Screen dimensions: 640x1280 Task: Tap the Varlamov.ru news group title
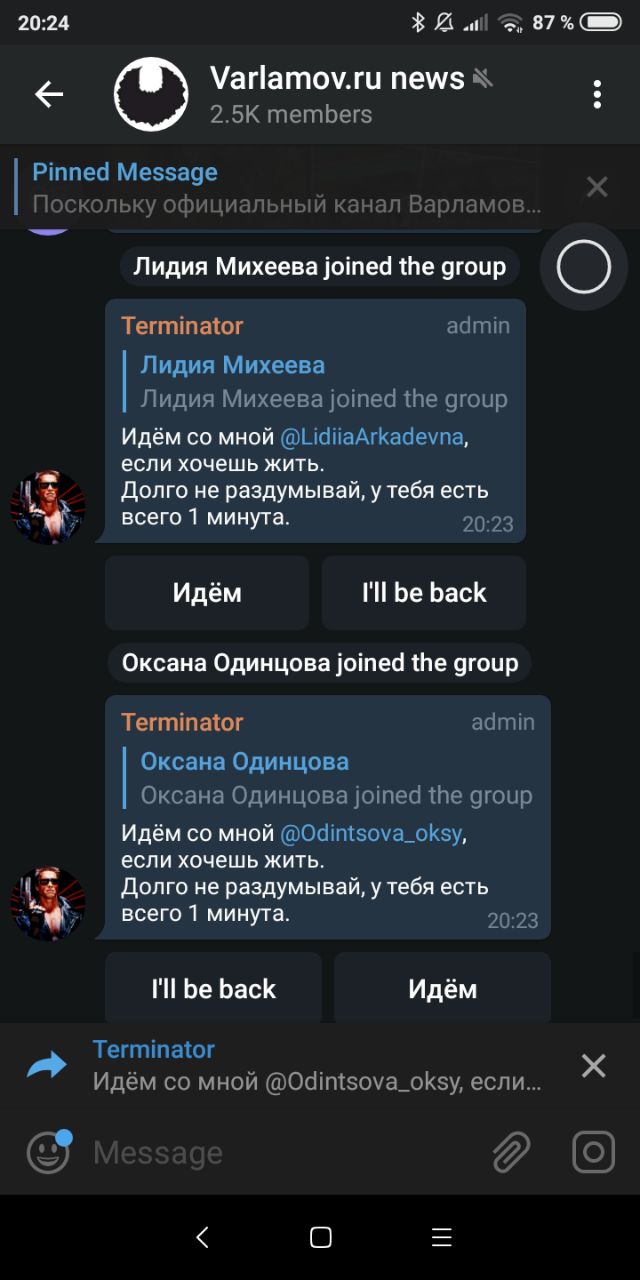click(x=337, y=78)
